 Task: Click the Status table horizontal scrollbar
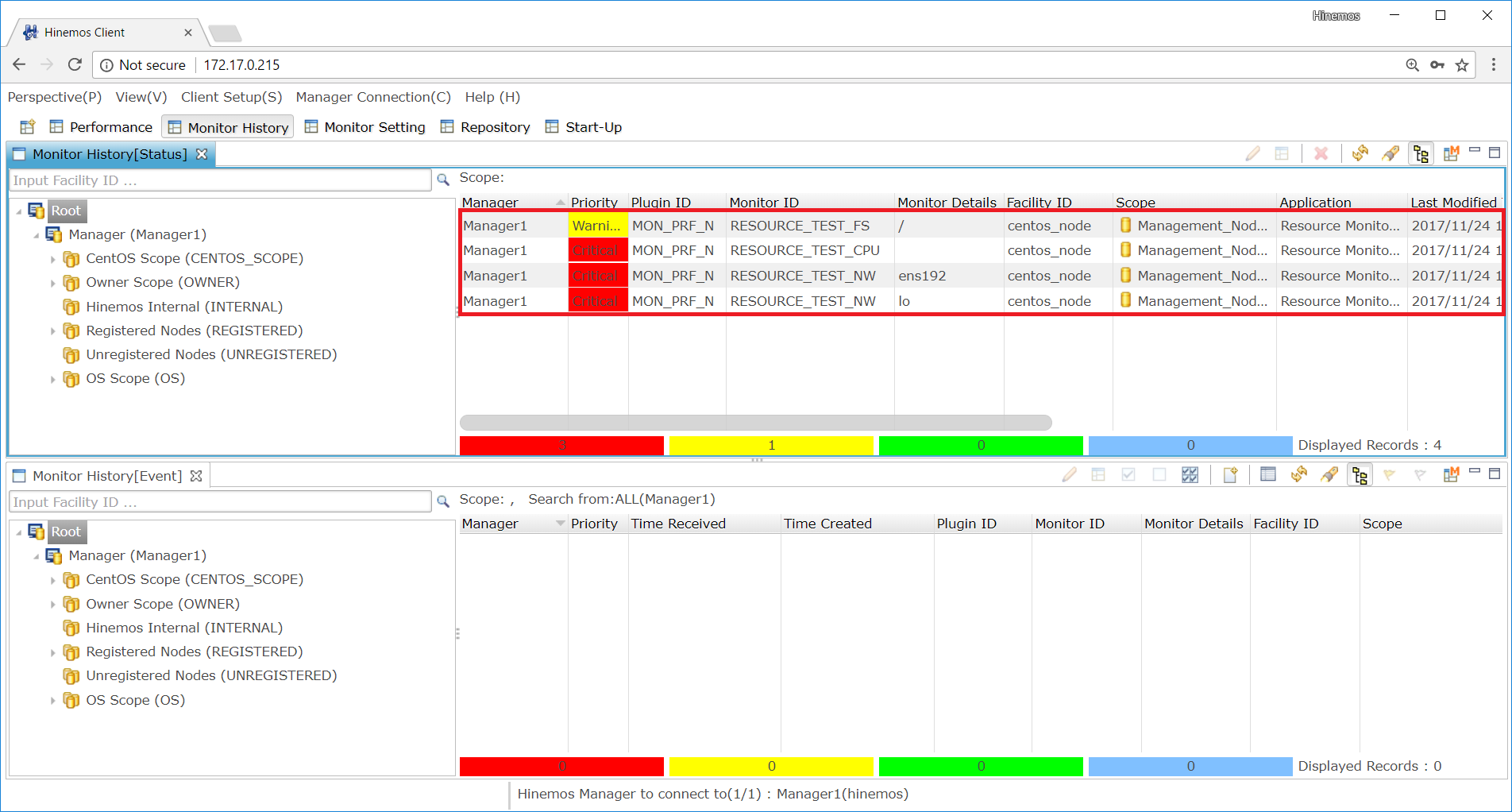[755, 423]
